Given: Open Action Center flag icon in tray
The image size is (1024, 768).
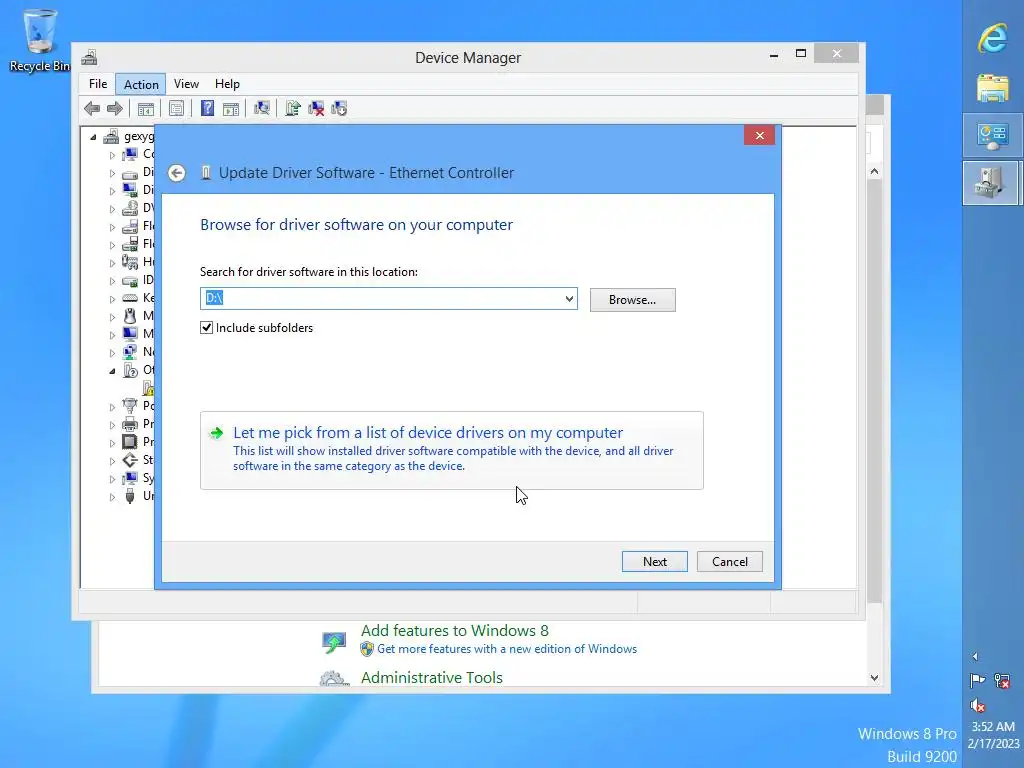Looking at the screenshot, I should click(977, 681).
